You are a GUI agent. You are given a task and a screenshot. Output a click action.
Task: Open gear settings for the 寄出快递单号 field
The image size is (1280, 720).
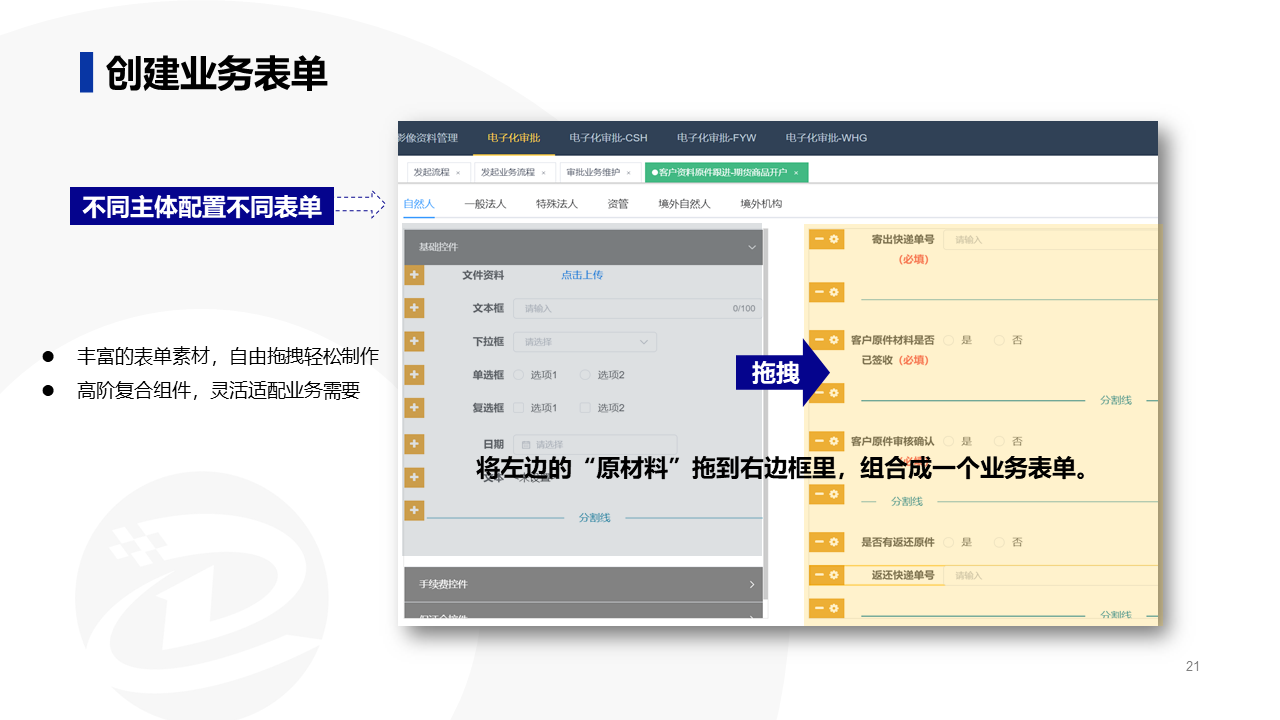tap(835, 239)
